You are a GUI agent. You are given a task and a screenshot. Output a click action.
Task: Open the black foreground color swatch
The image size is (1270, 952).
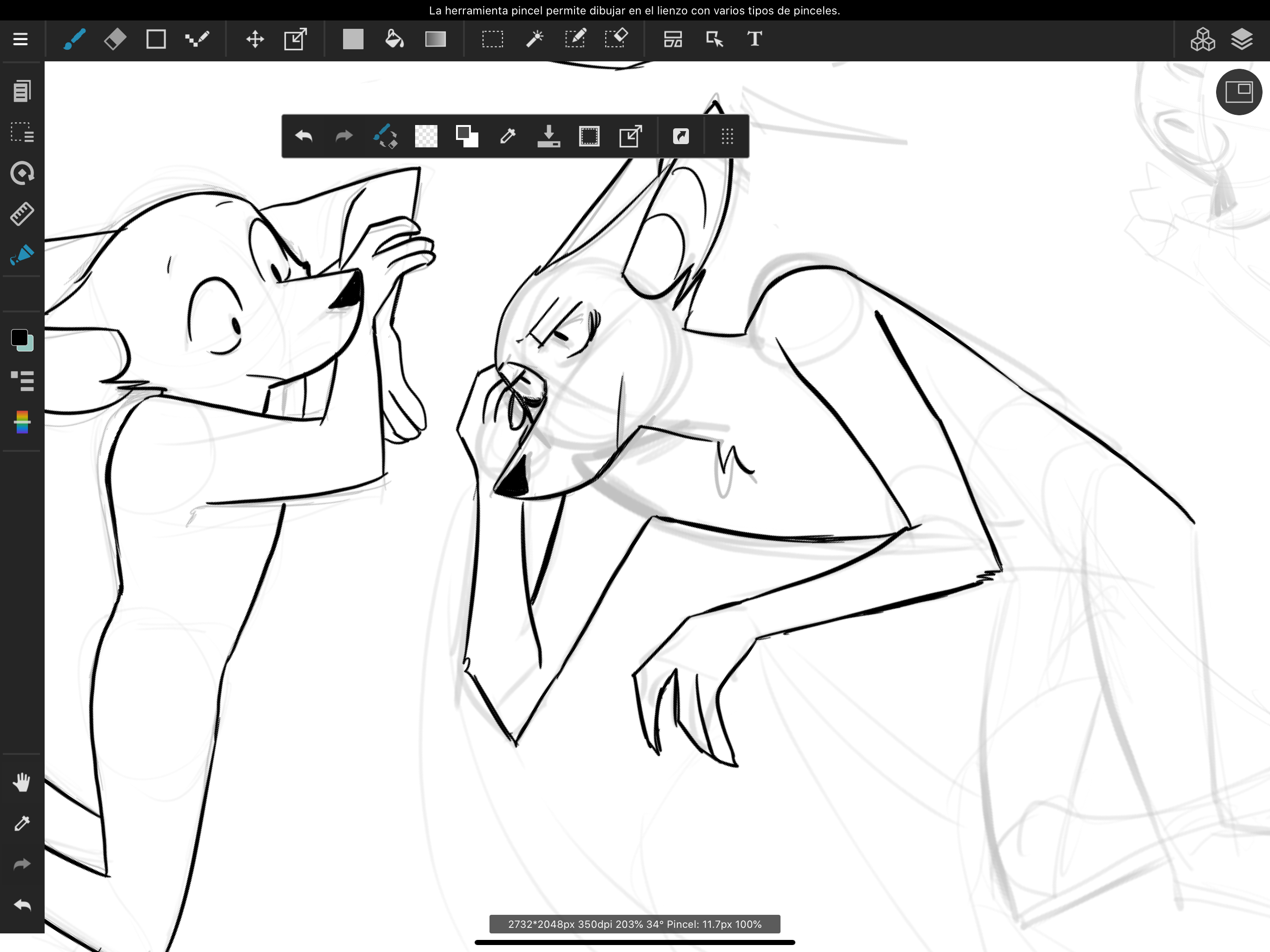click(19, 337)
